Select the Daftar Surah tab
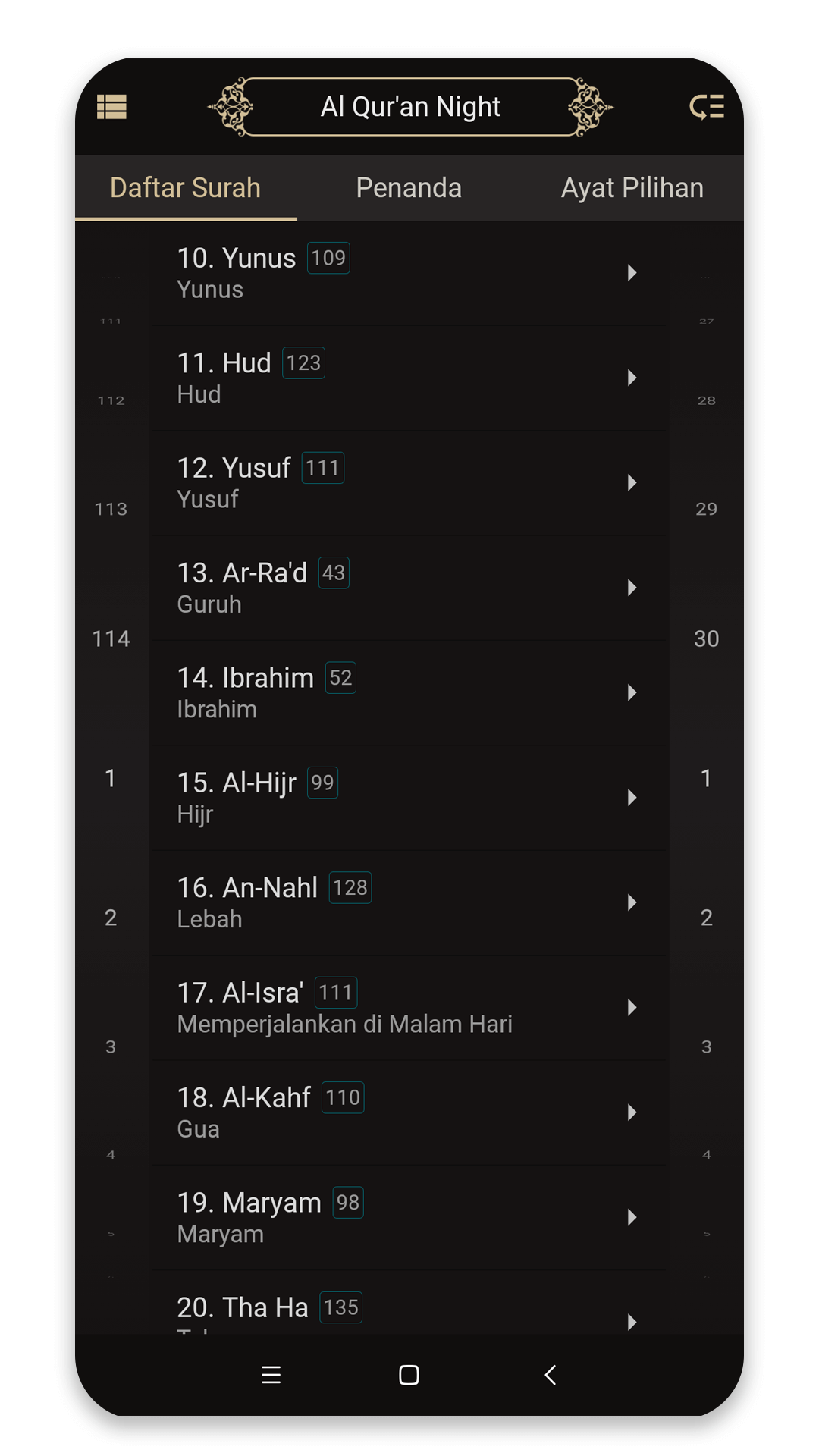819x1456 pixels. (186, 188)
